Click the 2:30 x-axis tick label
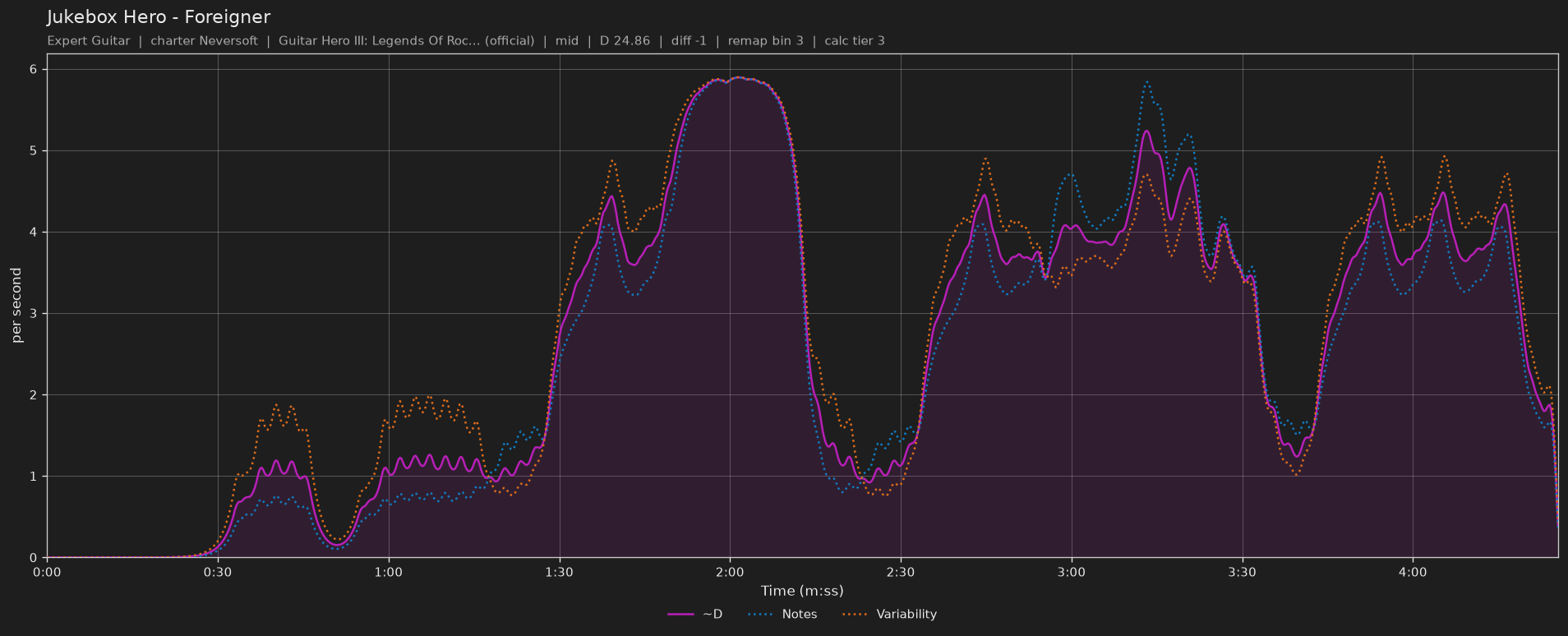The height and width of the screenshot is (636, 1568). point(901,572)
